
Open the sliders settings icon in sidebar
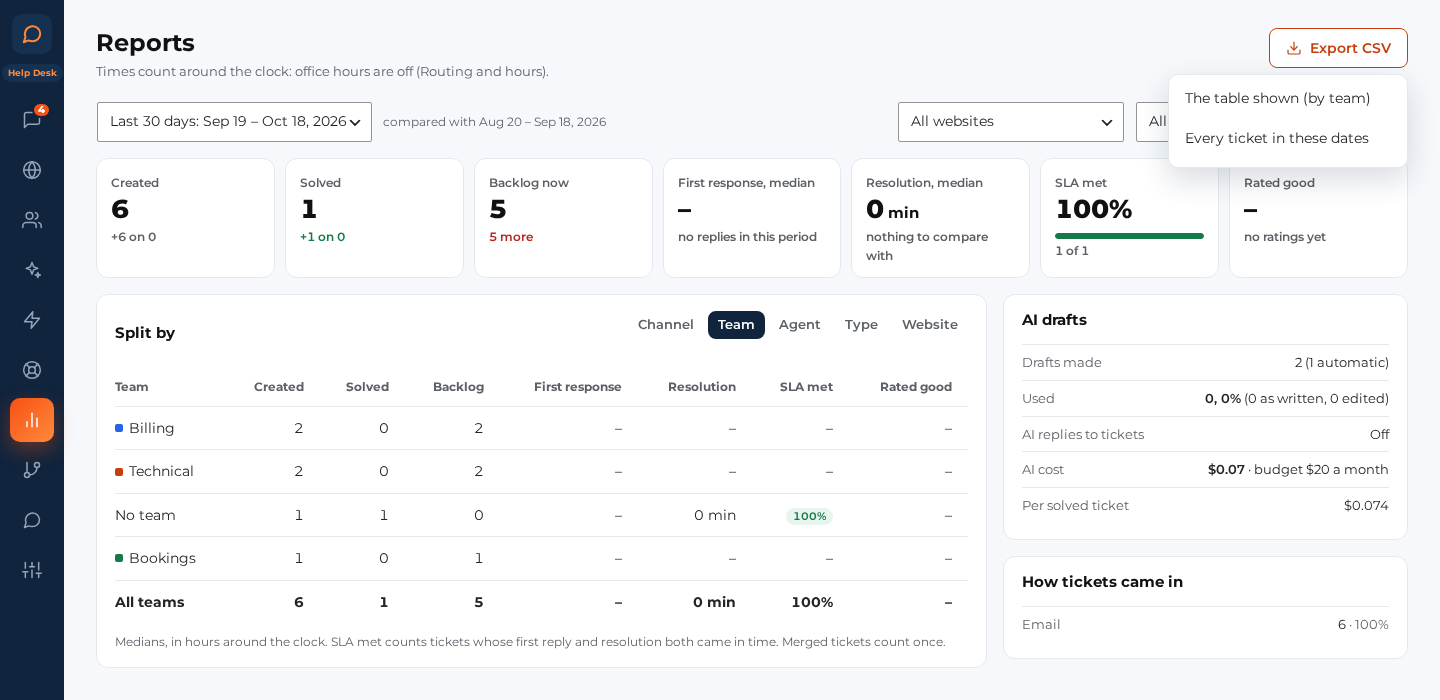(x=32, y=570)
